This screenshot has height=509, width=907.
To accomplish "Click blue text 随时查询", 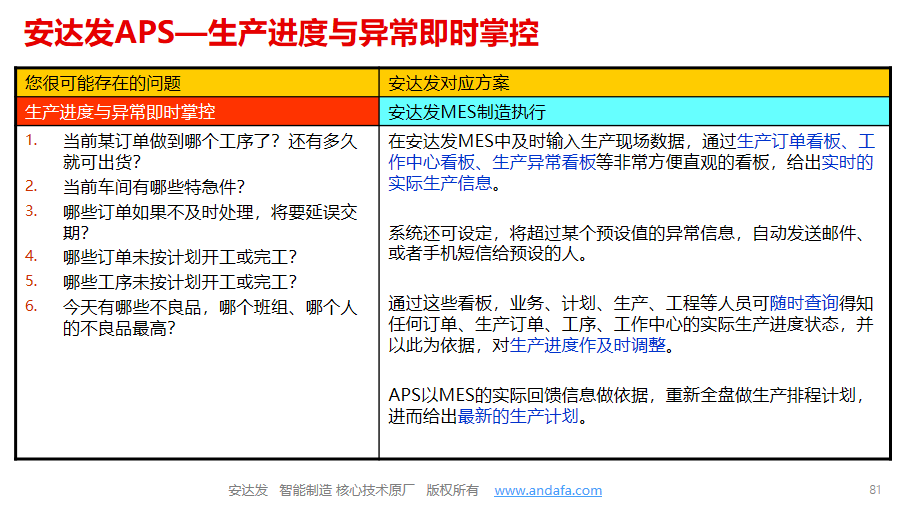I will tap(803, 303).
